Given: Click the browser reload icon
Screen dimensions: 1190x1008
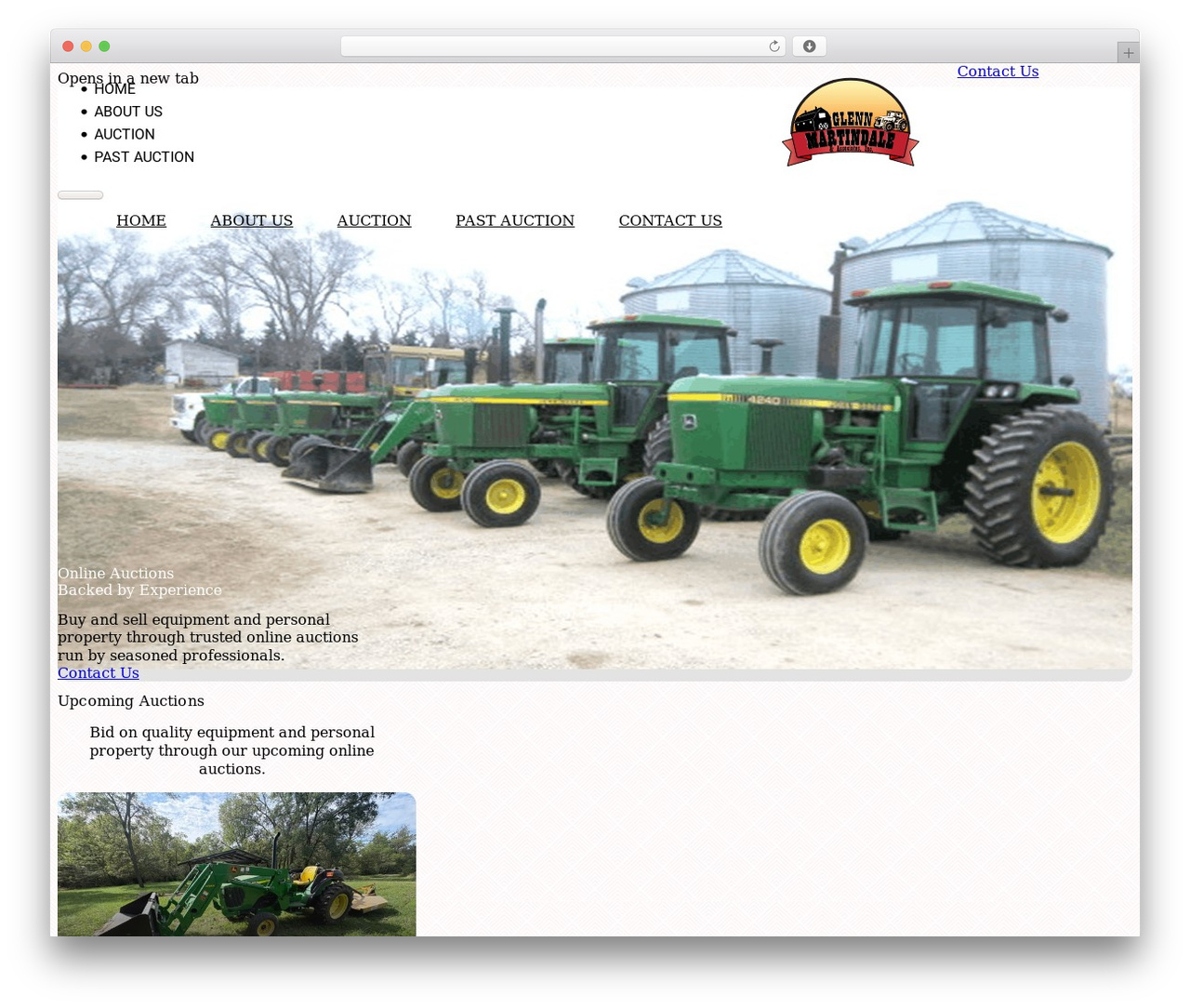Looking at the screenshot, I should [773, 46].
